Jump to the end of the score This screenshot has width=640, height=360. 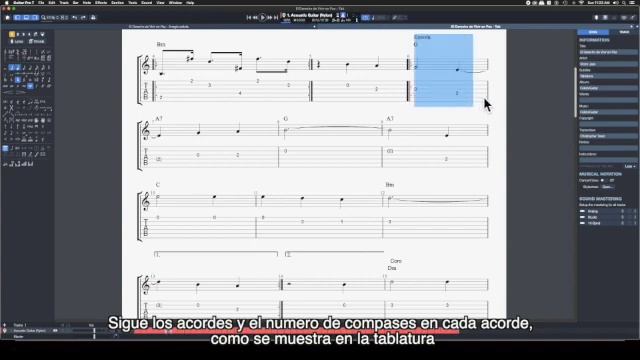click(x=276, y=18)
